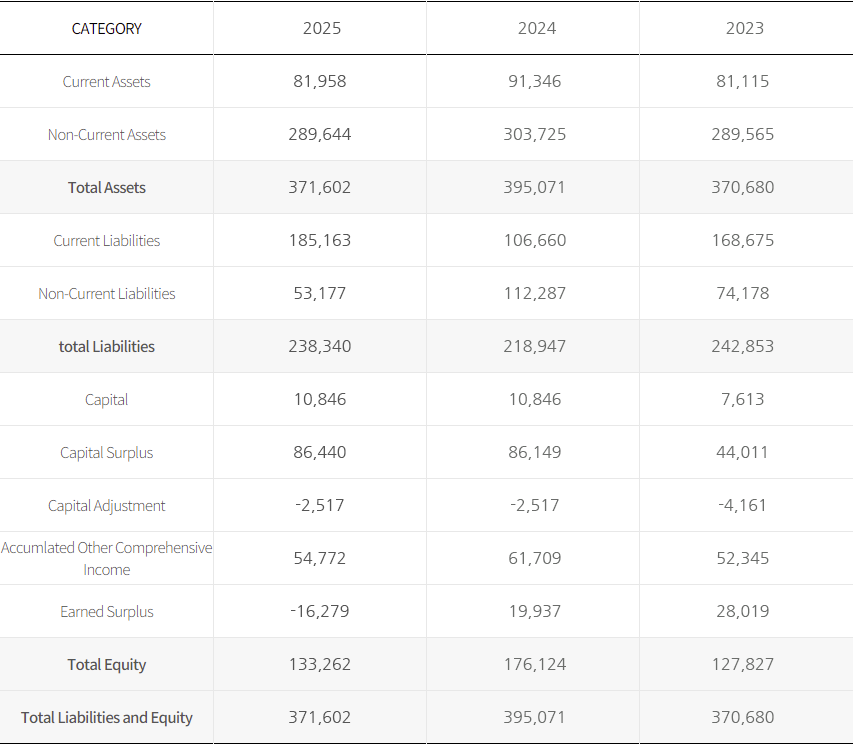Click the Capital Surplus row label

107,453
